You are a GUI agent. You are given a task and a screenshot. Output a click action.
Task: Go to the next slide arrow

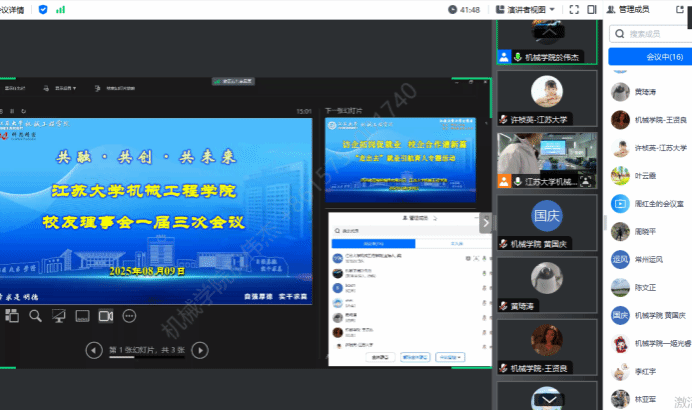point(200,349)
